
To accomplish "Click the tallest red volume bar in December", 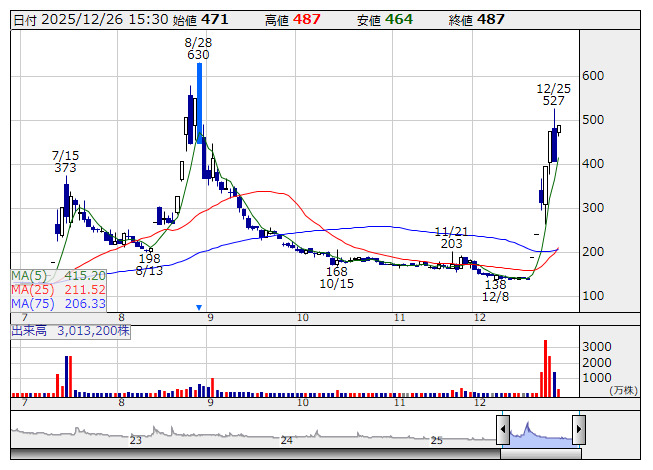I will click(x=546, y=367).
